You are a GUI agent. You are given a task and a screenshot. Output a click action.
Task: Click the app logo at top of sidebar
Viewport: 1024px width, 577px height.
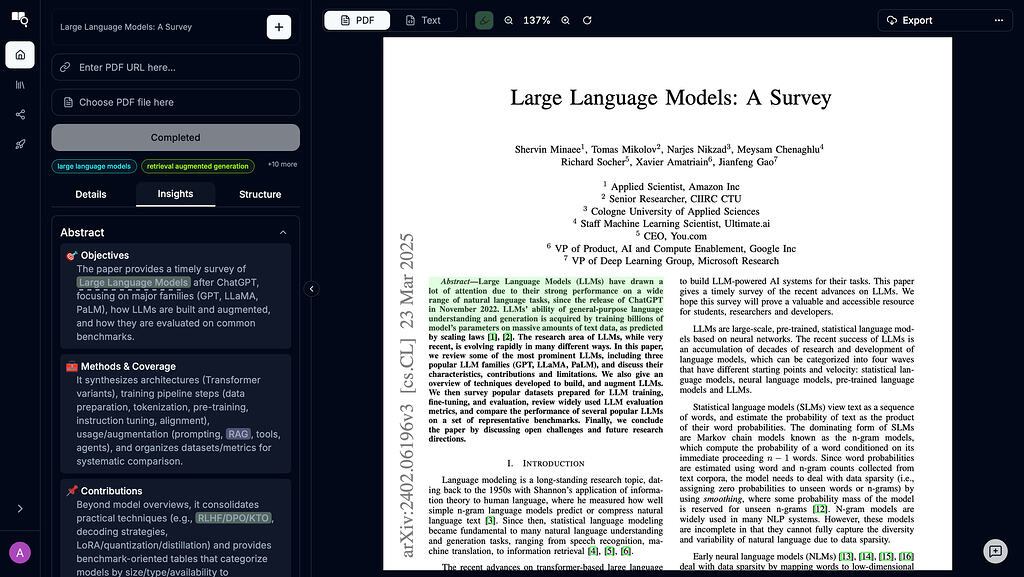click(x=20, y=19)
